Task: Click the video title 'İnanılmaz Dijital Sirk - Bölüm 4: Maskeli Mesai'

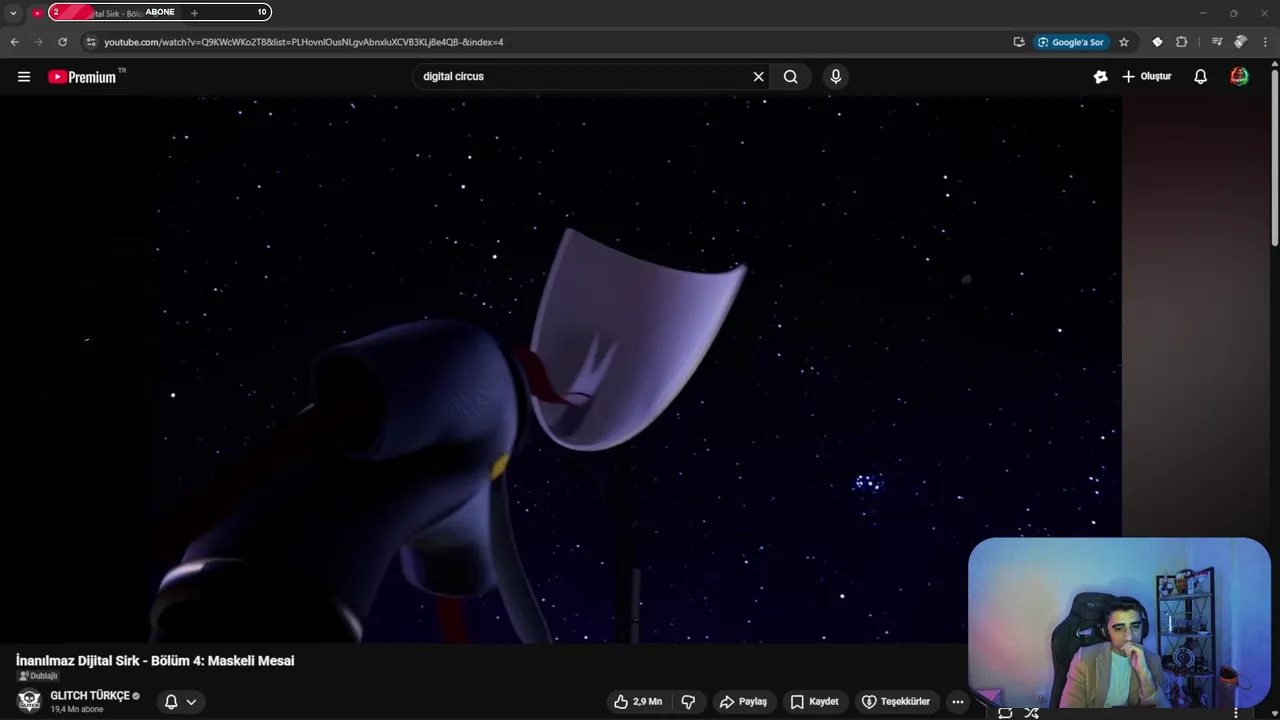Action: [x=155, y=661]
